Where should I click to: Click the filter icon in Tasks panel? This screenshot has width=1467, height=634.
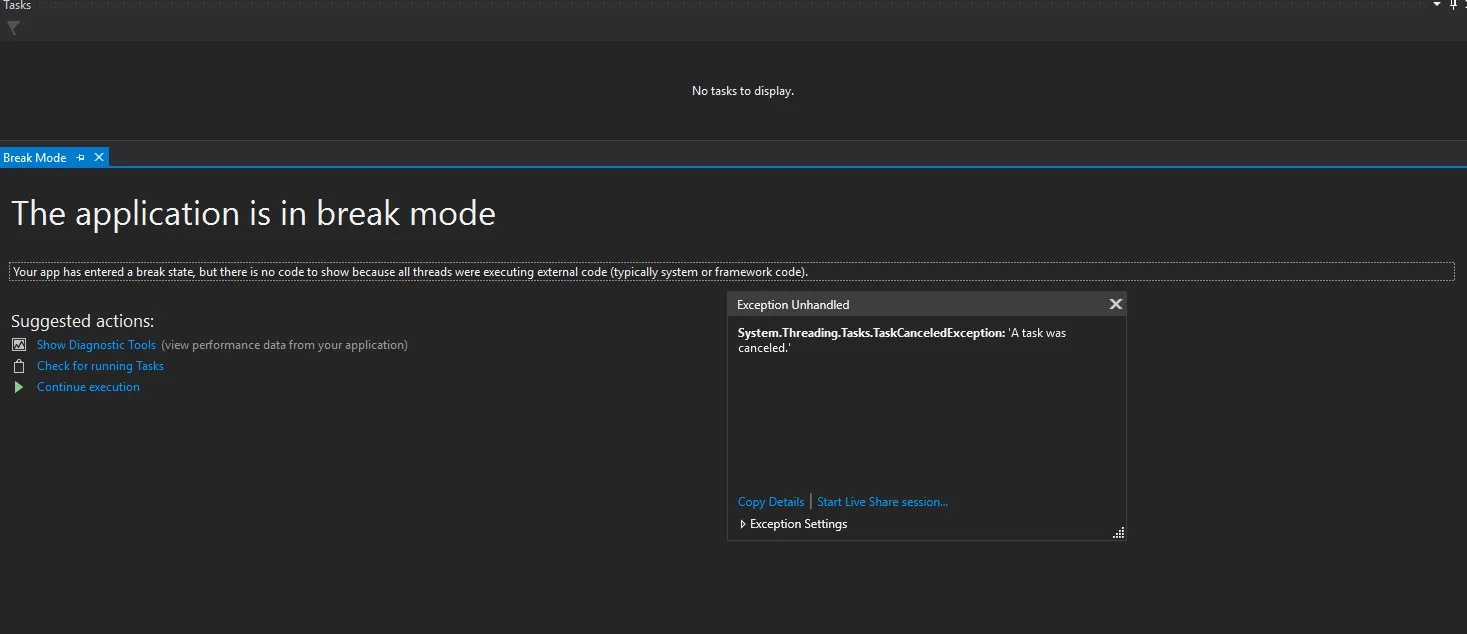pos(13,28)
